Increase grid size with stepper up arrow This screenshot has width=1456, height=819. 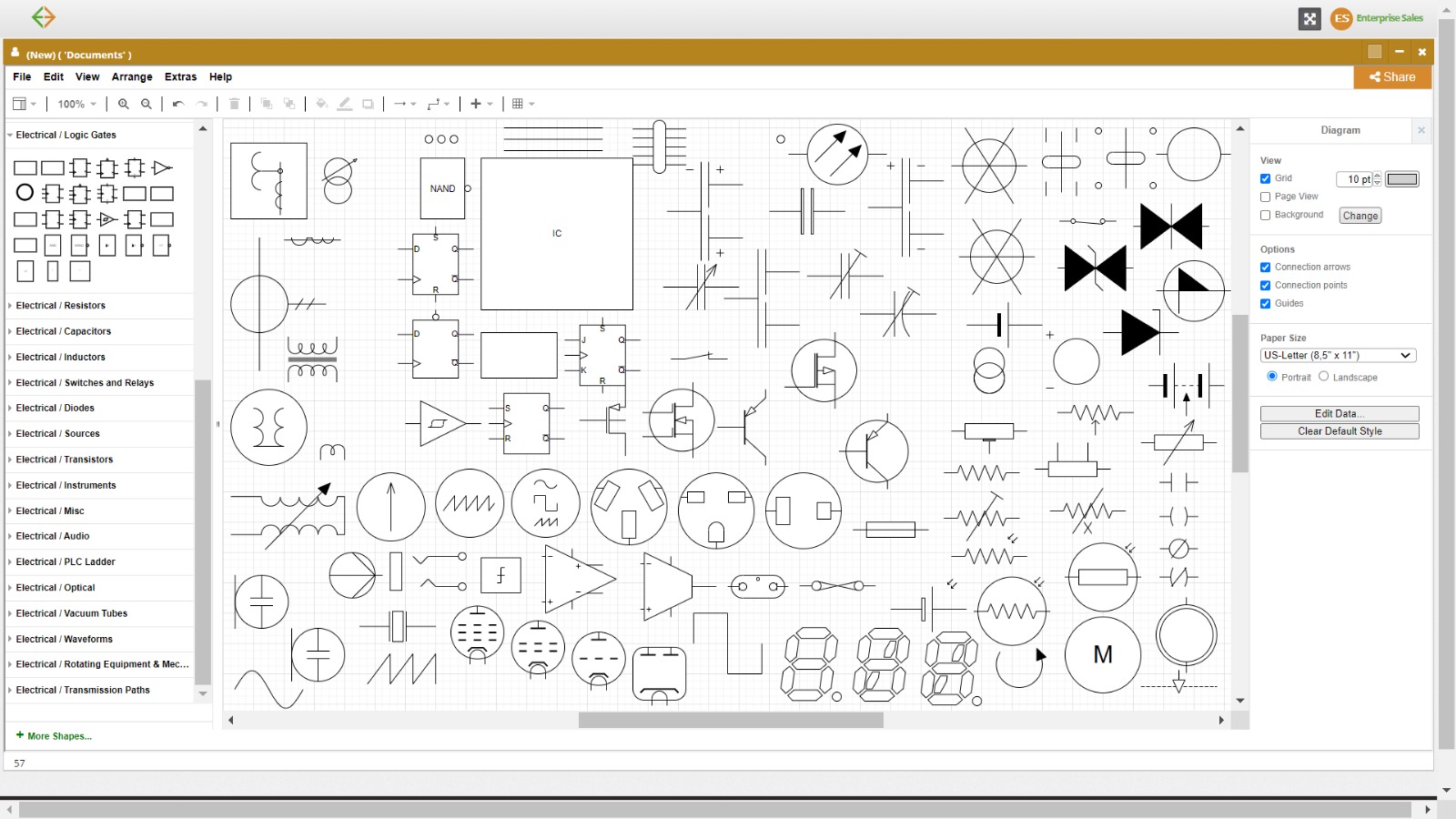1378,176
